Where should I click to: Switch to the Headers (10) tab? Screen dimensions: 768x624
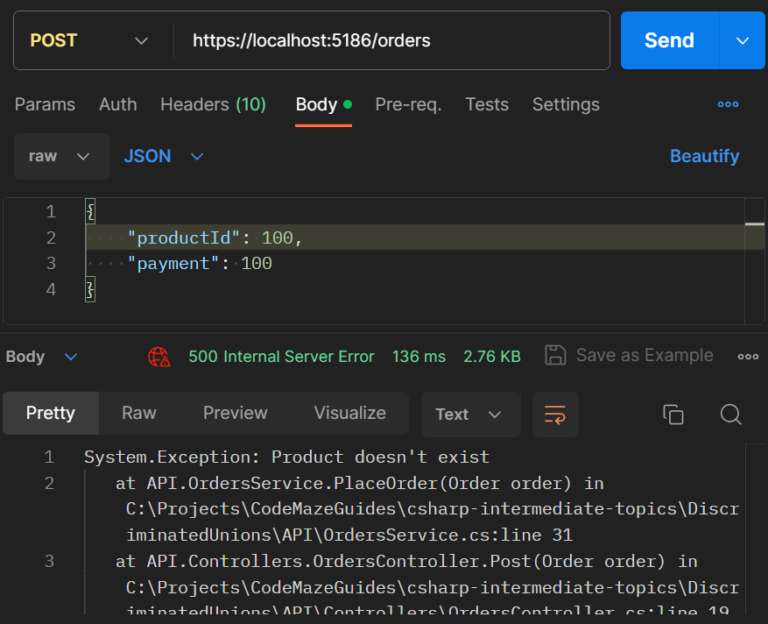coord(213,104)
